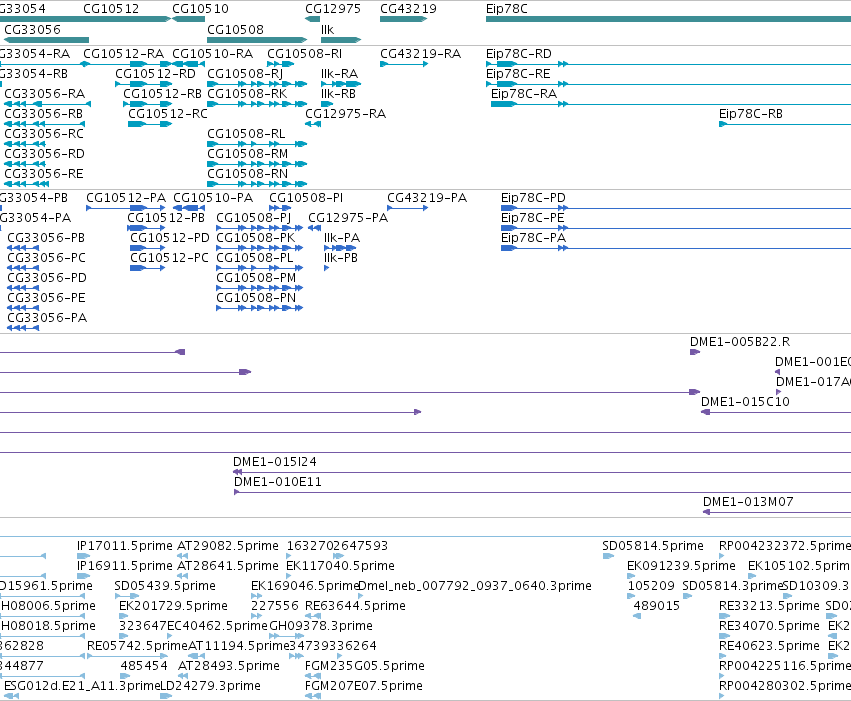Click protein Eip78C-PE
The image size is (851, 701).
533,218
